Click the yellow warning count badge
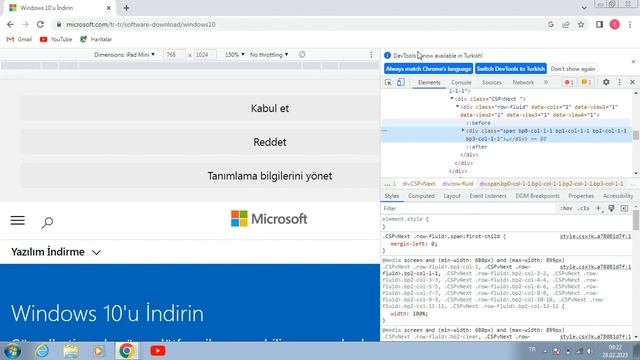Viewport: 640px width, 360px height. point(586,82)
